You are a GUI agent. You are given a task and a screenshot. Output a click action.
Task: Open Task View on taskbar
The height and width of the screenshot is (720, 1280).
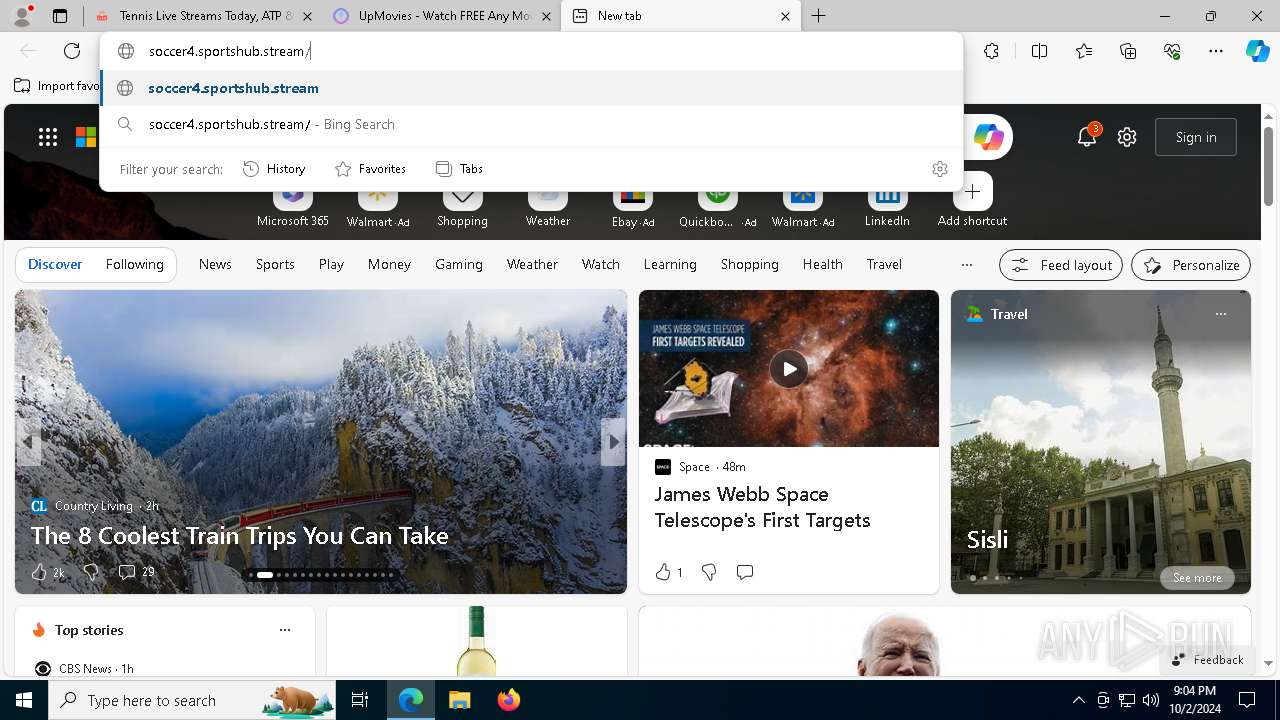click(360, 700)
